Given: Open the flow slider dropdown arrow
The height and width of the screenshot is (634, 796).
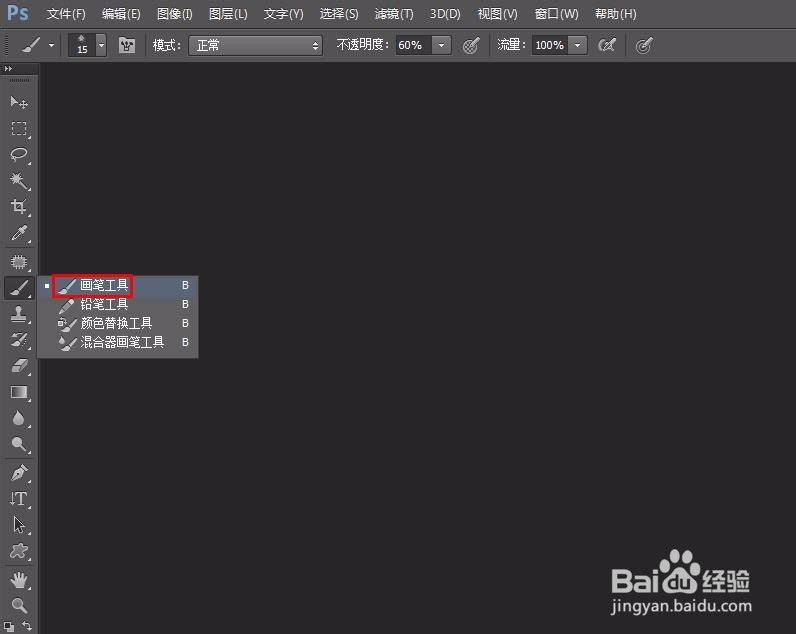Looking at the screenshot, I should click(x=577, y=45).
